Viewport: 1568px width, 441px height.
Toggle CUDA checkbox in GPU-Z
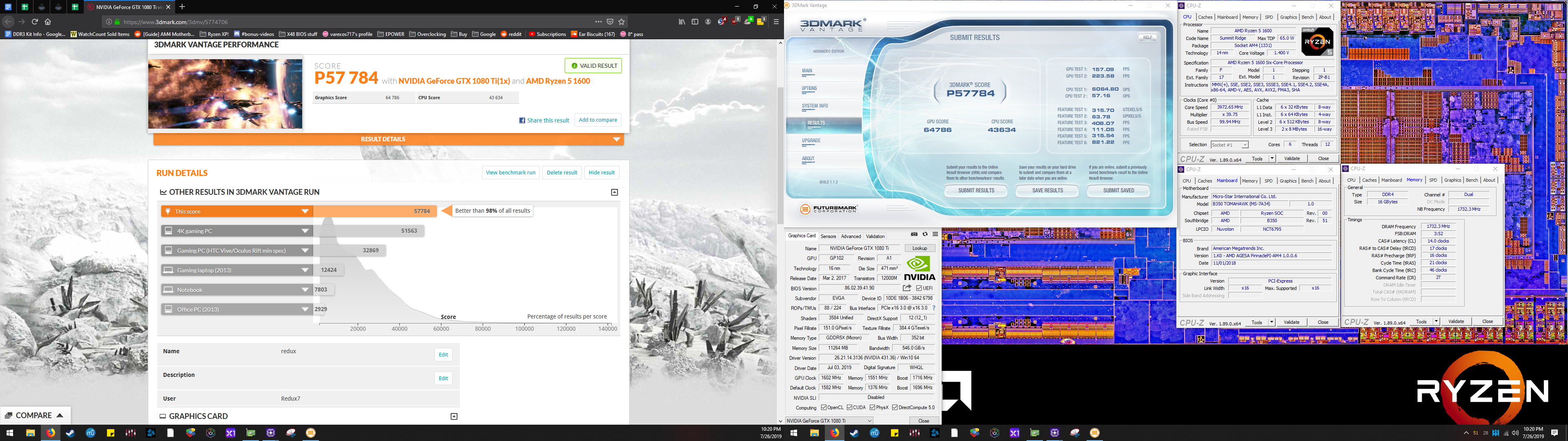[850, 408]
